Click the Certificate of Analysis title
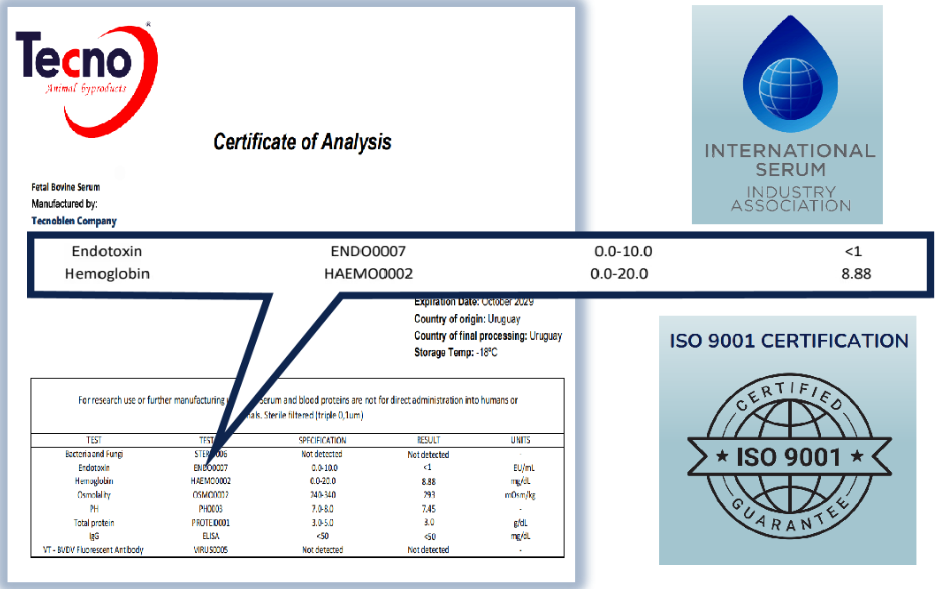Image resolution: width=939 pixels, height=589 pixels. pos(302,142)
